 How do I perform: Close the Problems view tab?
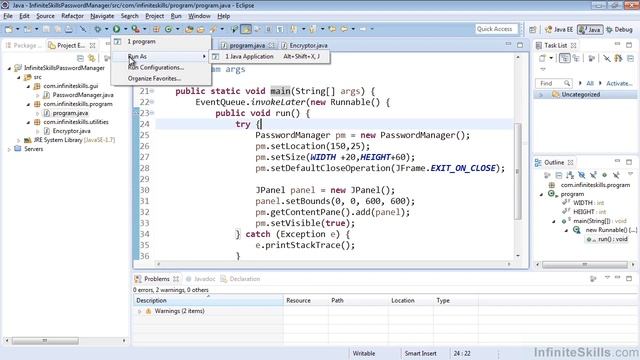[x=176, y=279]
